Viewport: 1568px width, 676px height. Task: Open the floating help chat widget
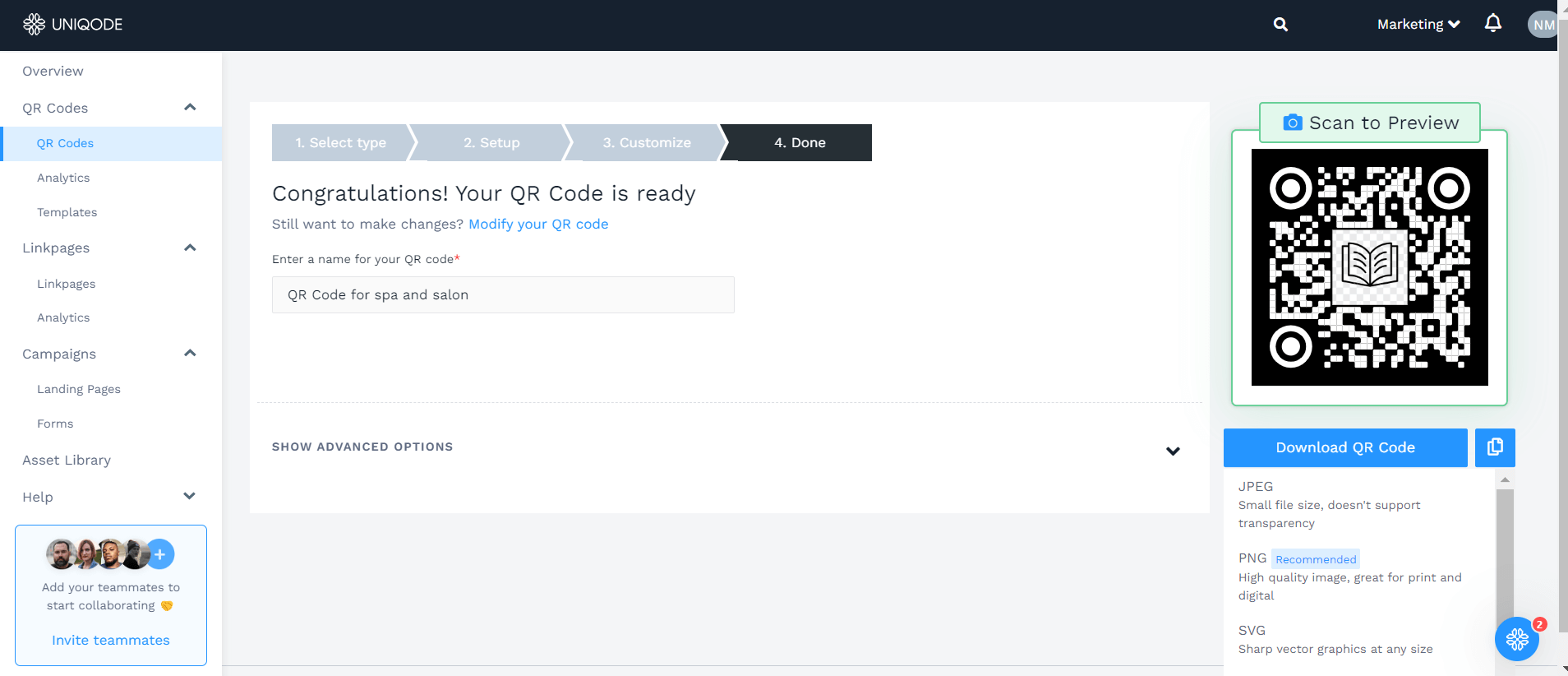(1517, 639)
